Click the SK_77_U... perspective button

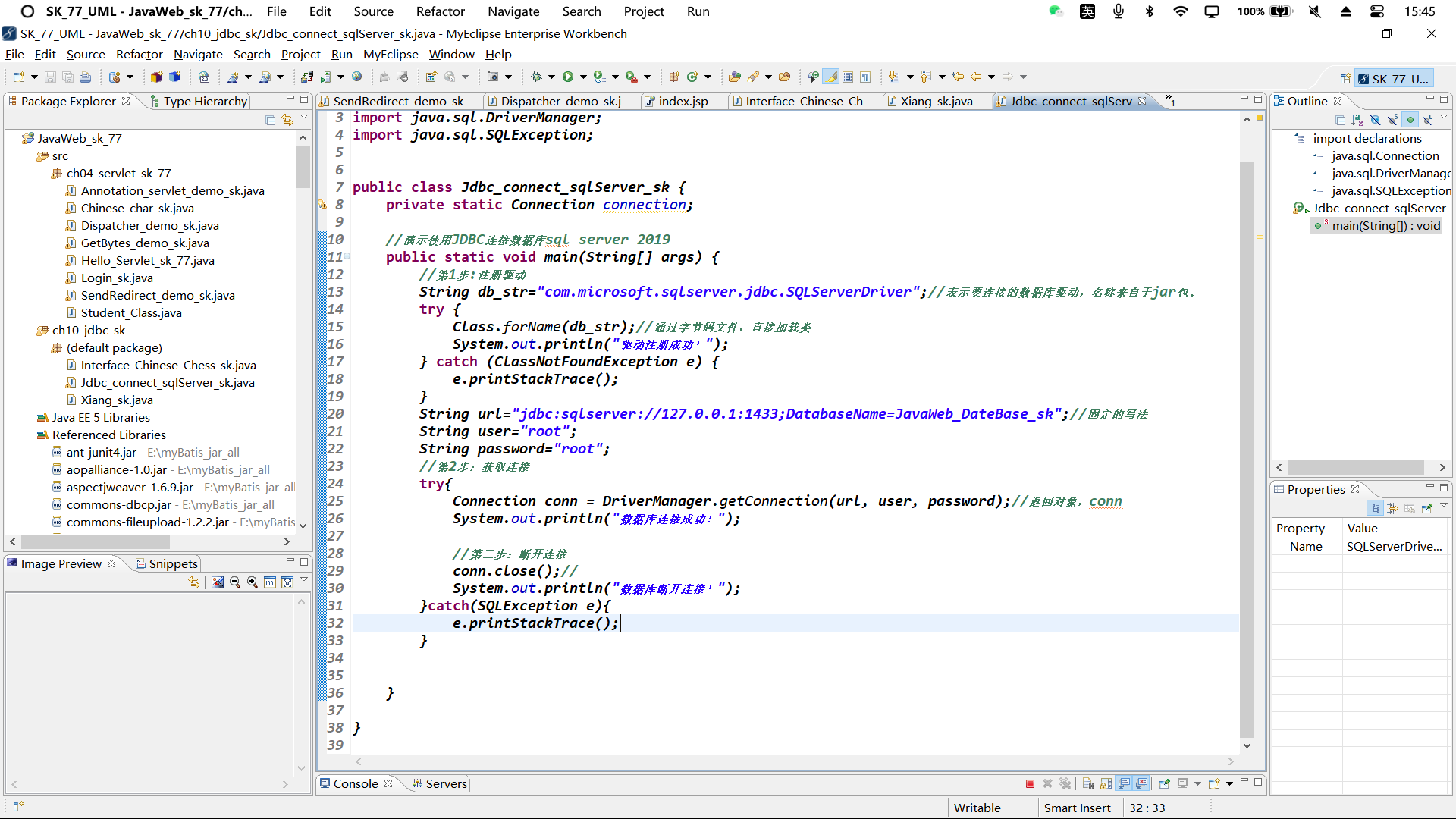click(1394, 79)
